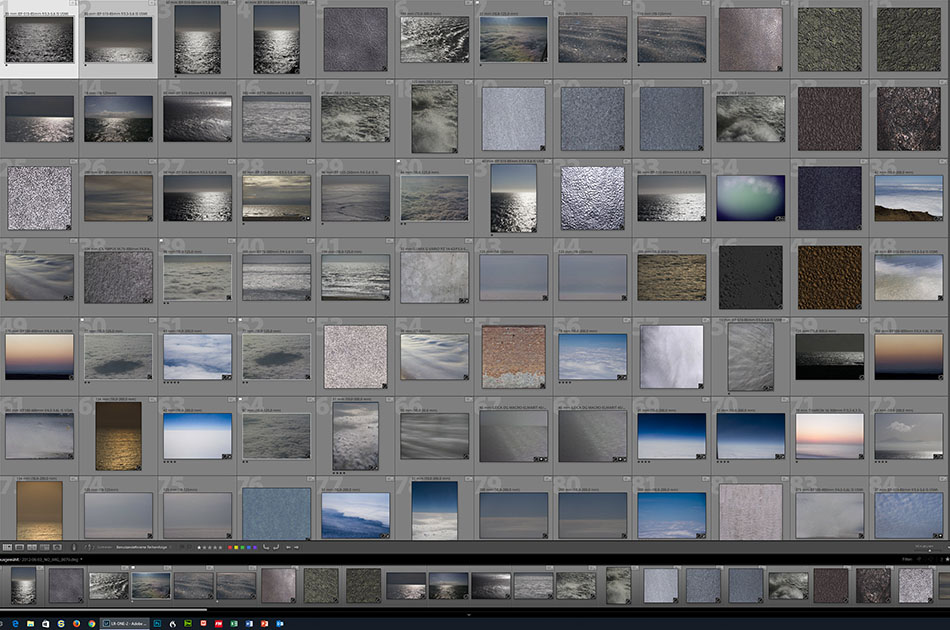Click the sort direction button
Image resolution: width=950 pixels, height=630 pixels.
click(88, 547)
